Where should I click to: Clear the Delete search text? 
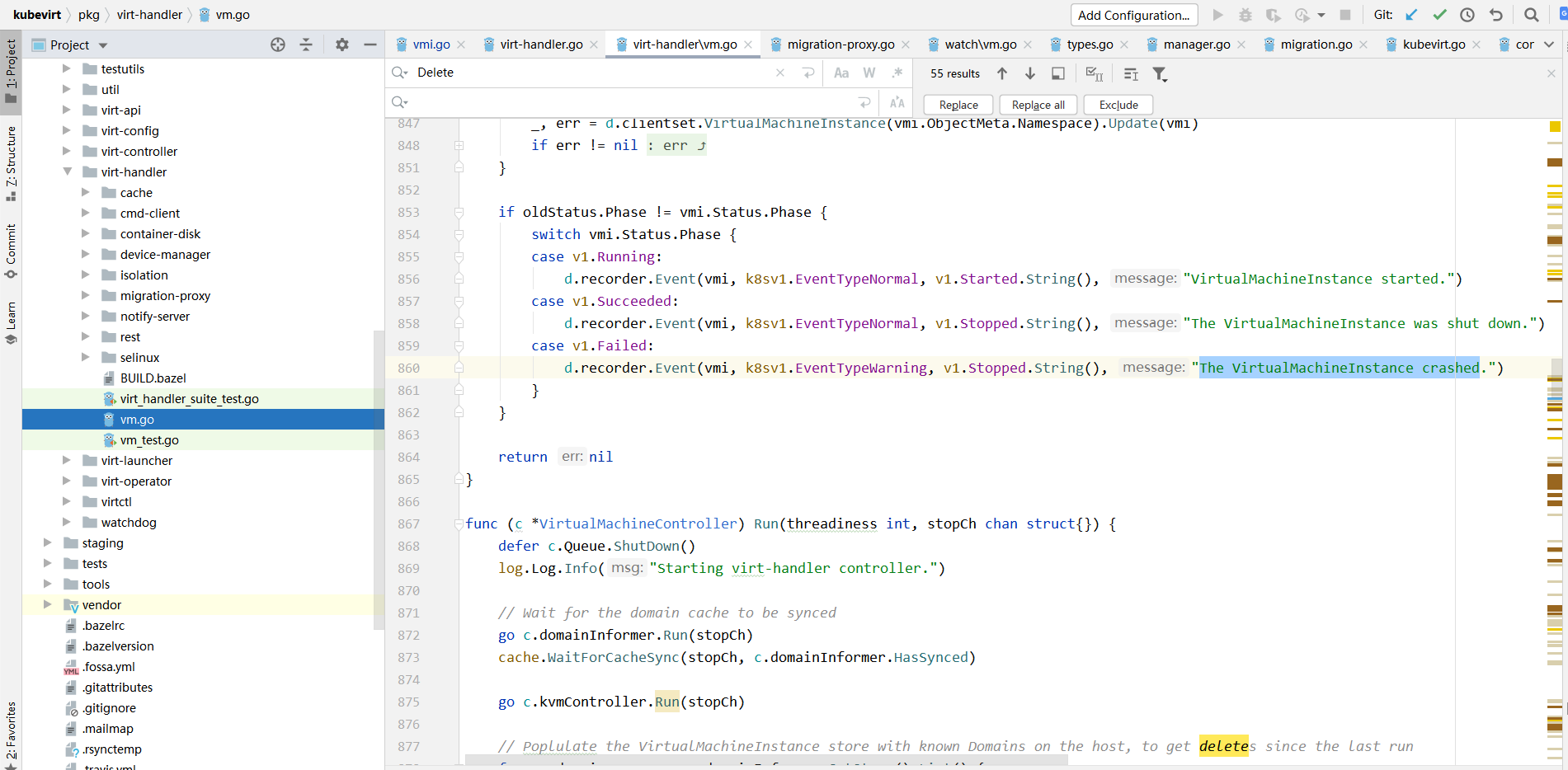click(780, 73)
